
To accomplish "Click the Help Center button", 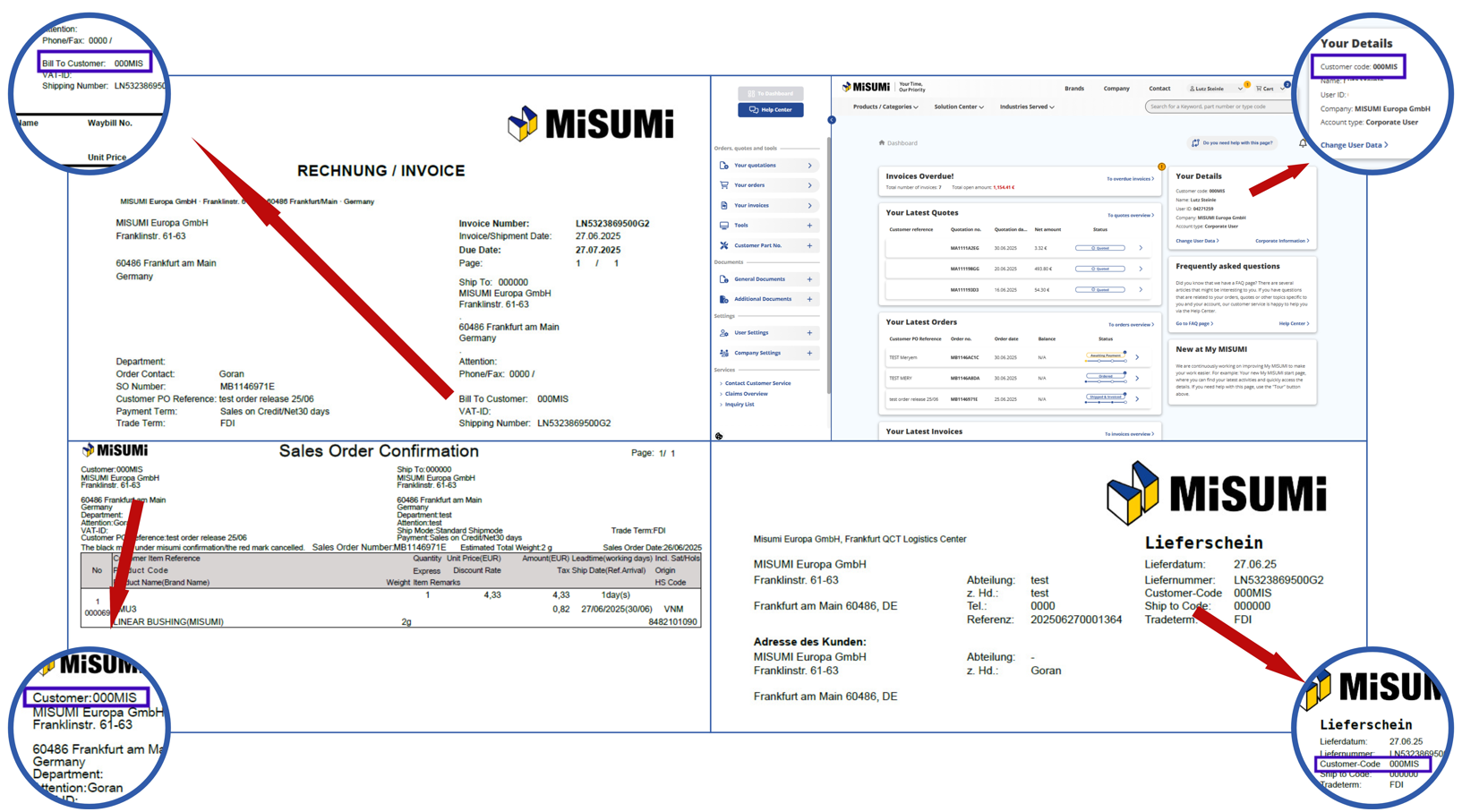I will (x=770, y=110).
